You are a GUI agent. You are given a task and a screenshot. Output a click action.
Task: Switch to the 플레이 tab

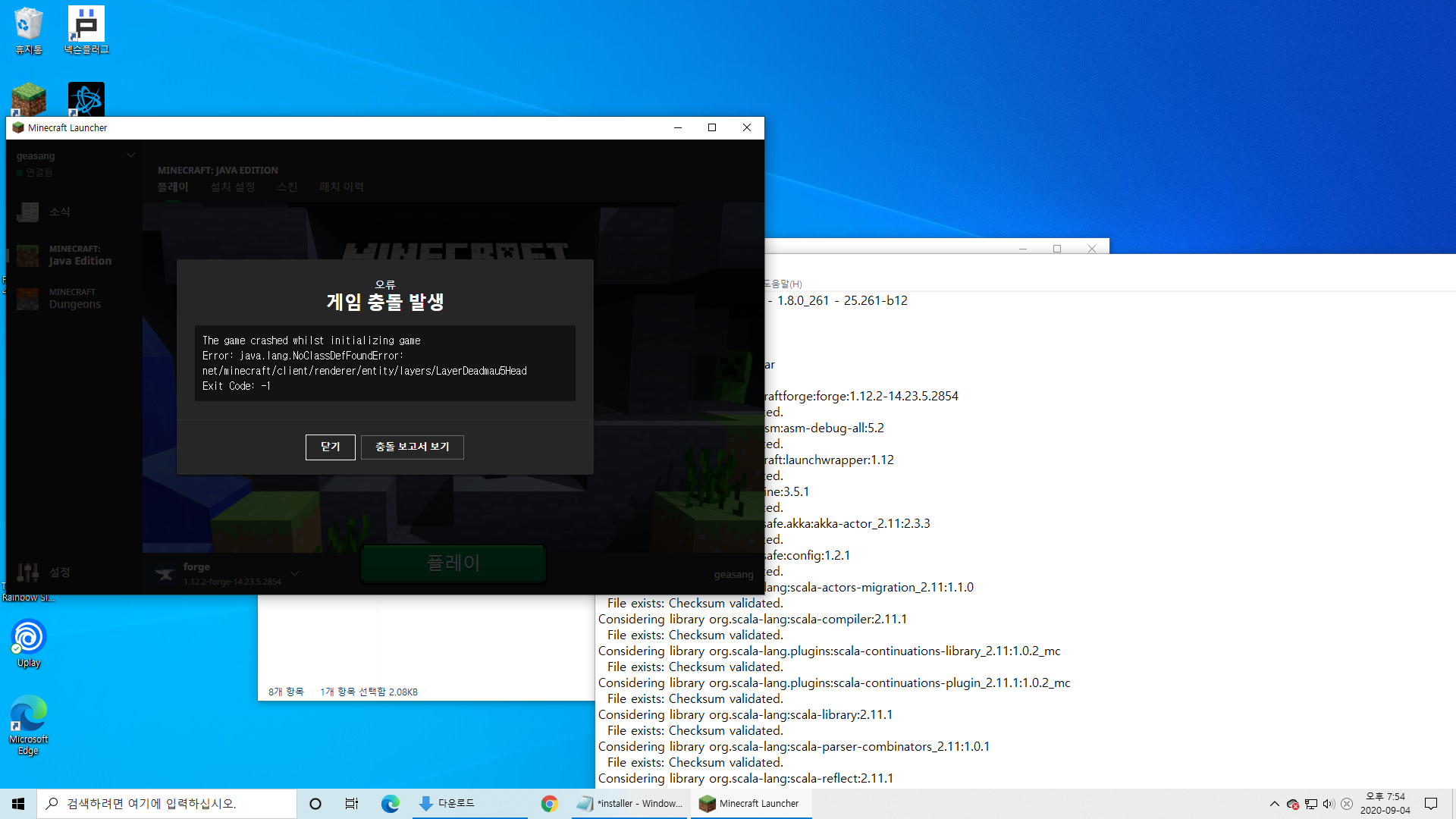pos(173,187)
